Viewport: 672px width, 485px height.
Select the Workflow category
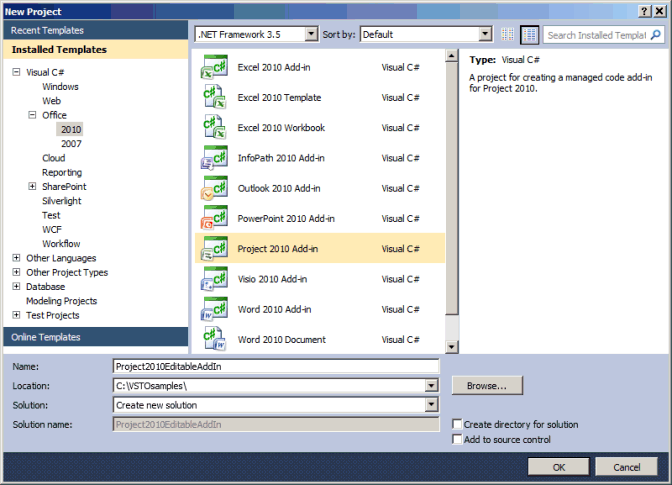61,243
